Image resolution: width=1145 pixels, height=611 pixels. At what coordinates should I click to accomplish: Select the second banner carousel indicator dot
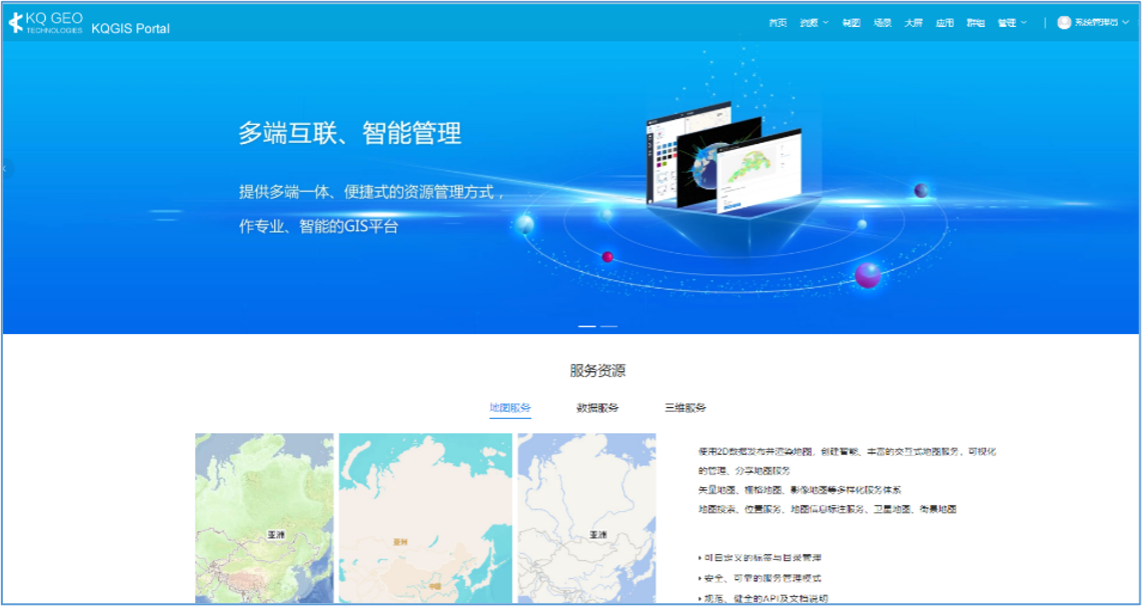coord(609,326)
